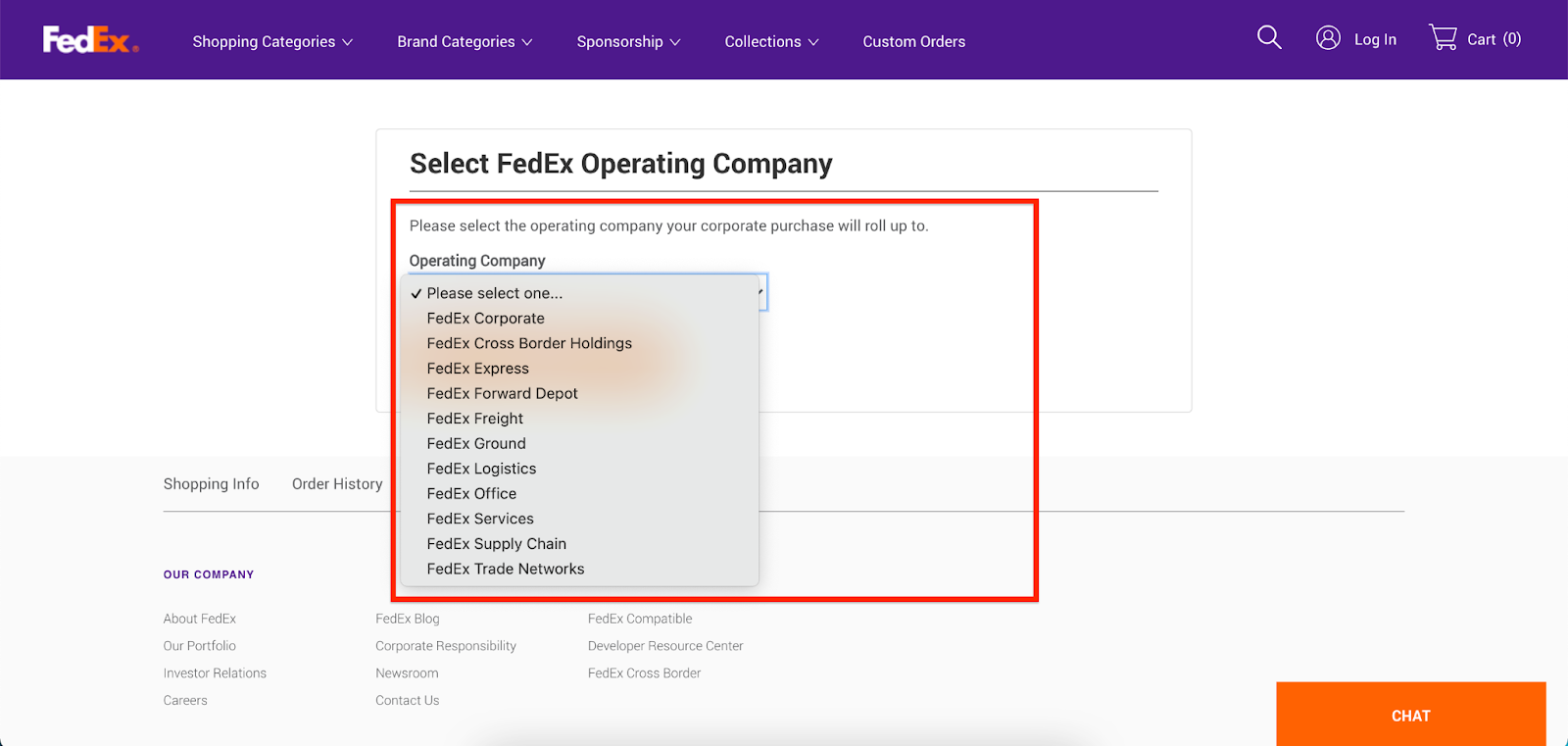This screenshot has width=1568, height=746.
Task: Choose FedEx Ground option
Action: (x=580, y=443)
